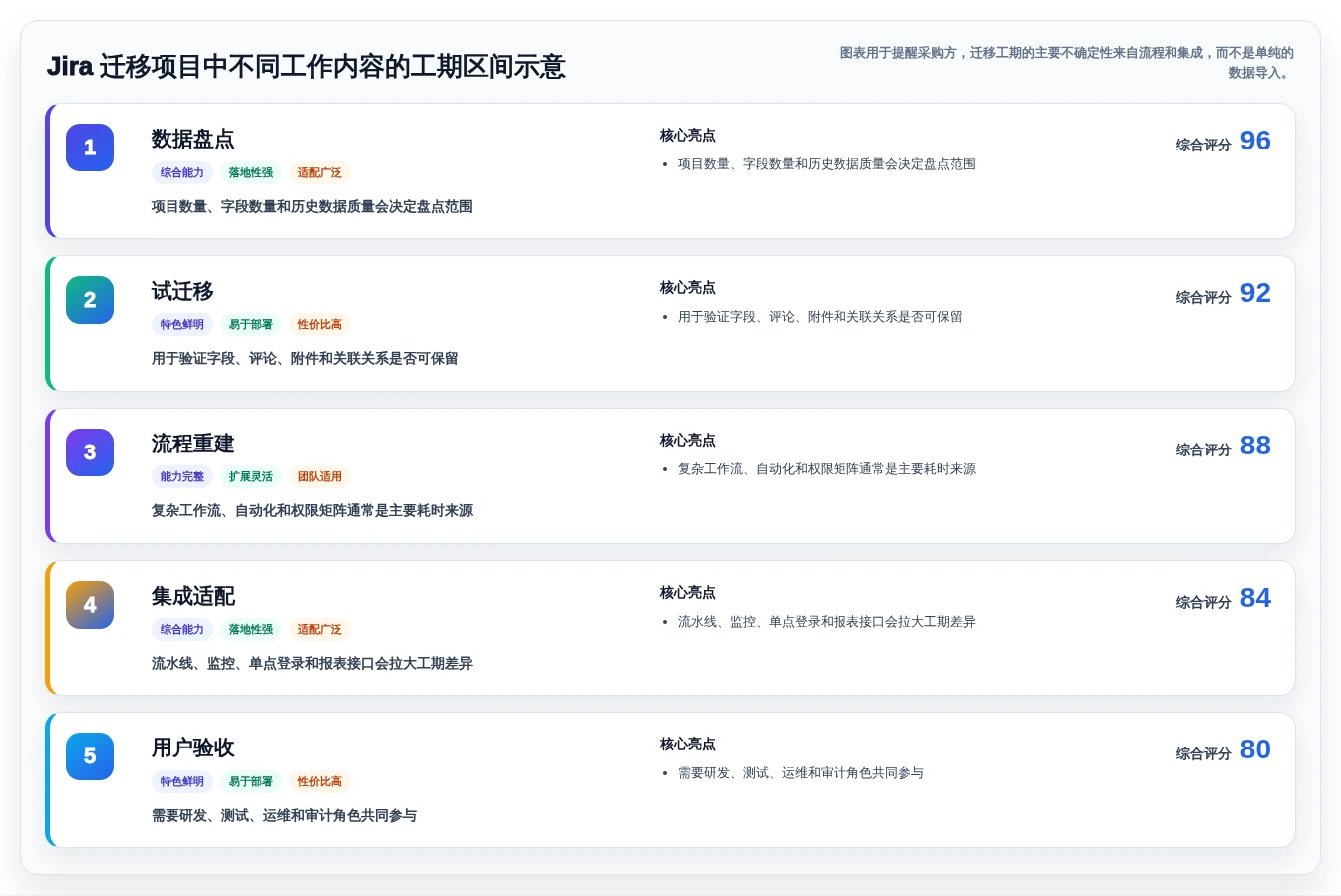The image size is (1341, 896).
Task: Click the 综合能力 tag in 集成适配 card
Action: 182,630
